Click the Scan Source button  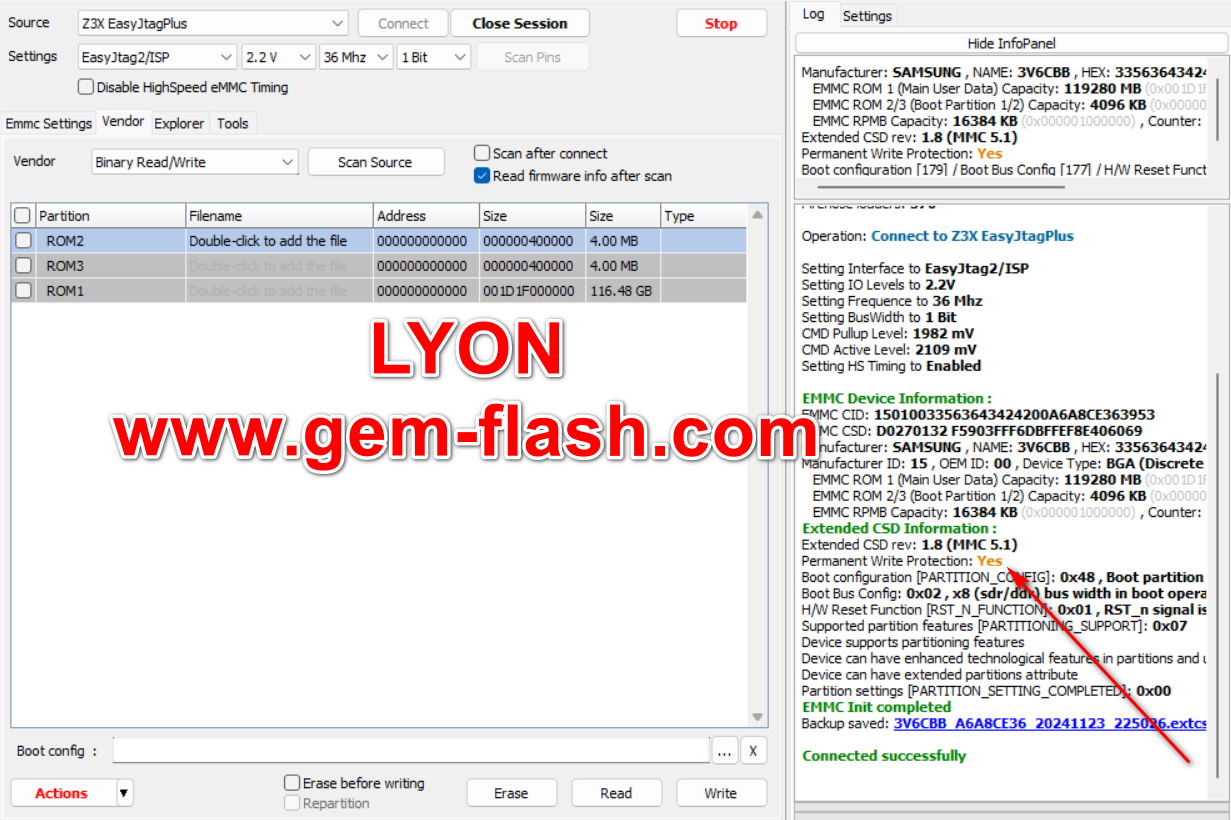click(x=375, y=162)
